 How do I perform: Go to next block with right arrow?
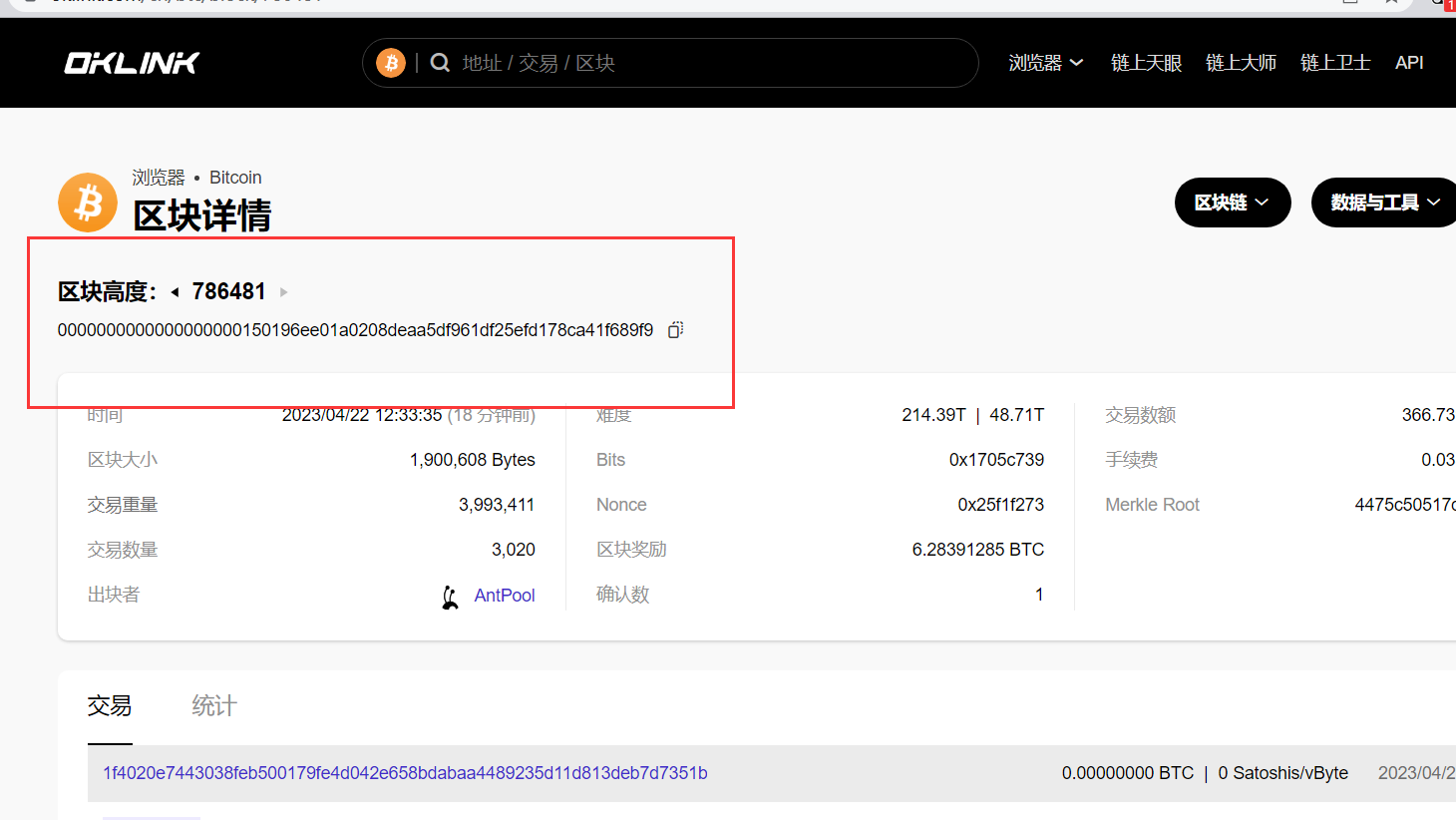coord(284,292)
